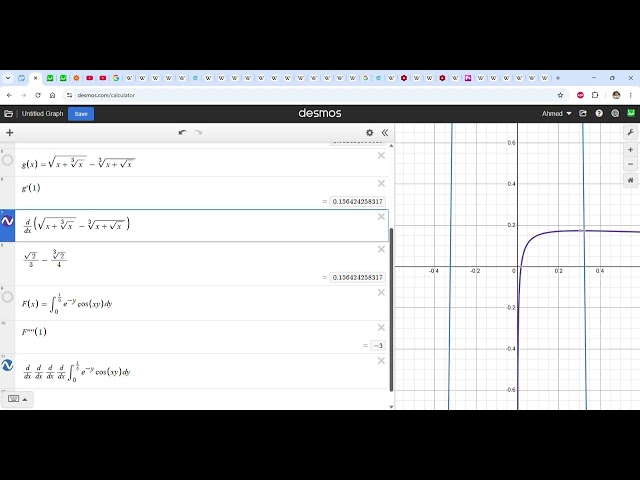Viewport: 640px width, 480px height.
Task: Open the Chrome extensions puzzle icon
Action: (x=595, y=95)
